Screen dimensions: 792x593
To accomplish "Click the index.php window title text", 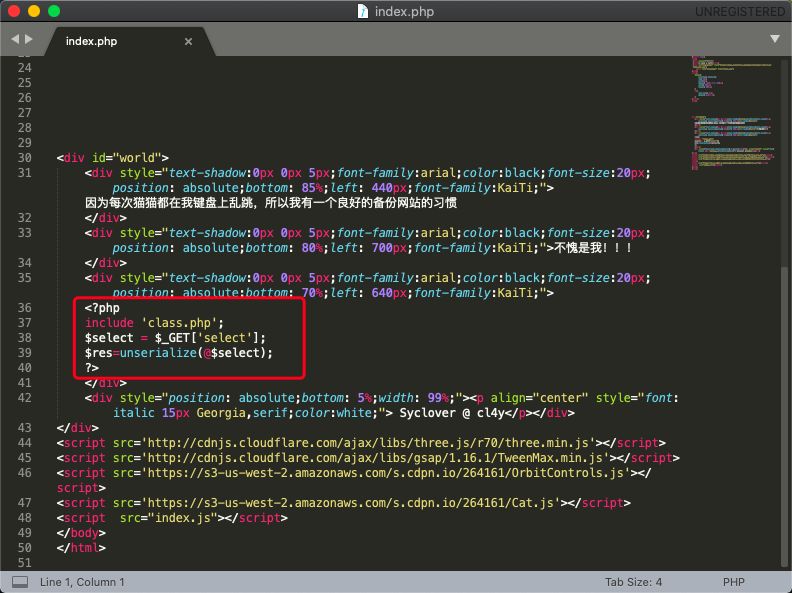I will click(404, 11).
